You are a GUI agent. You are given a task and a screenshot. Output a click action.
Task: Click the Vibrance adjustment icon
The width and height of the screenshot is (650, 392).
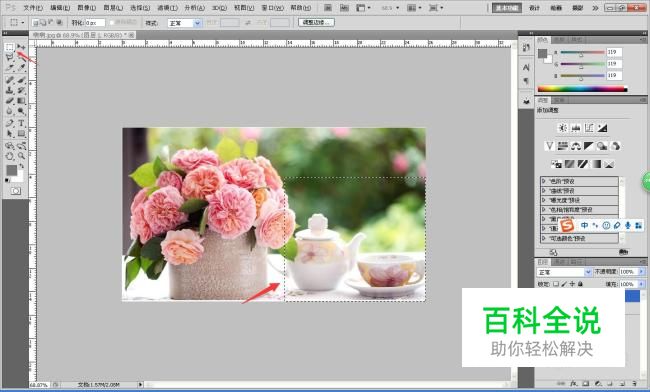tap(549, 146)
